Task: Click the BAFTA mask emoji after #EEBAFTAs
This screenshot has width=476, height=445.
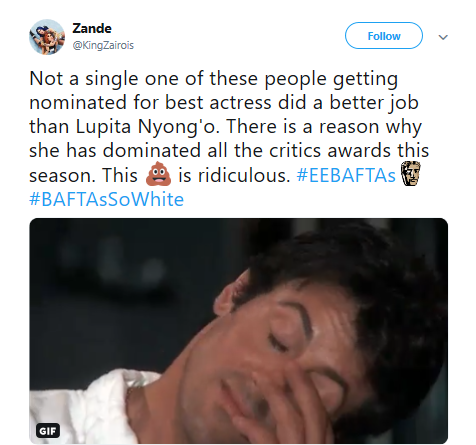Action: (x=410, y=173)
